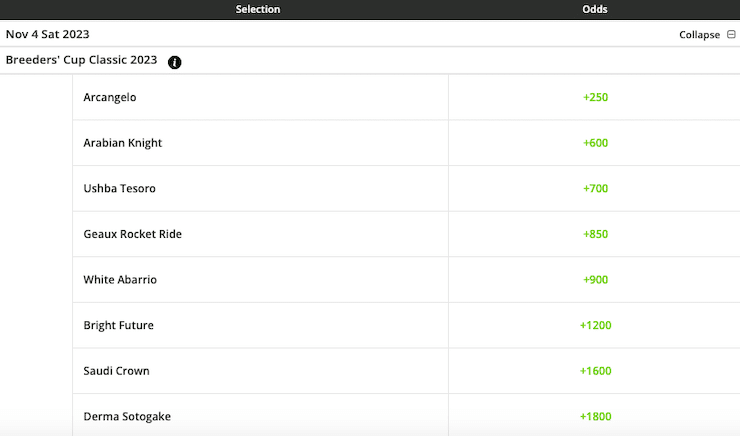The height and width of the screenshot is (436, 740).
Task: Click the Breeders' Cup Classic 2023 title
Action: [81, 60]
